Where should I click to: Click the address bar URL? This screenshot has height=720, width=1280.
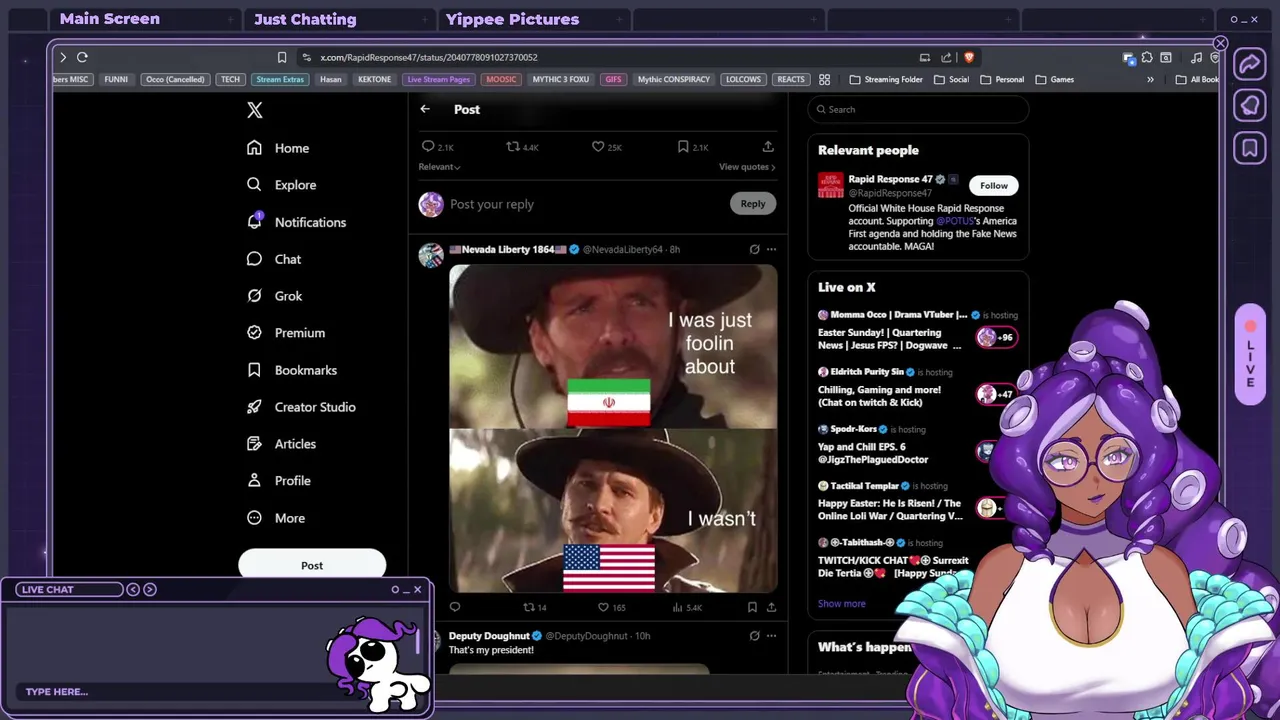click(x=429, y=57)
